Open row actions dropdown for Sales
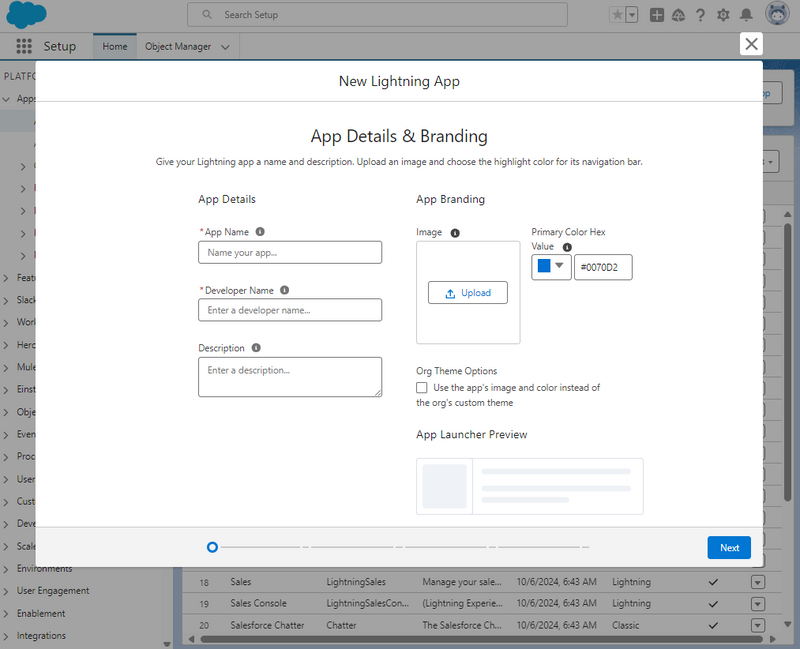800x649 pixels. pyautogui.click(x=758, y=582)
